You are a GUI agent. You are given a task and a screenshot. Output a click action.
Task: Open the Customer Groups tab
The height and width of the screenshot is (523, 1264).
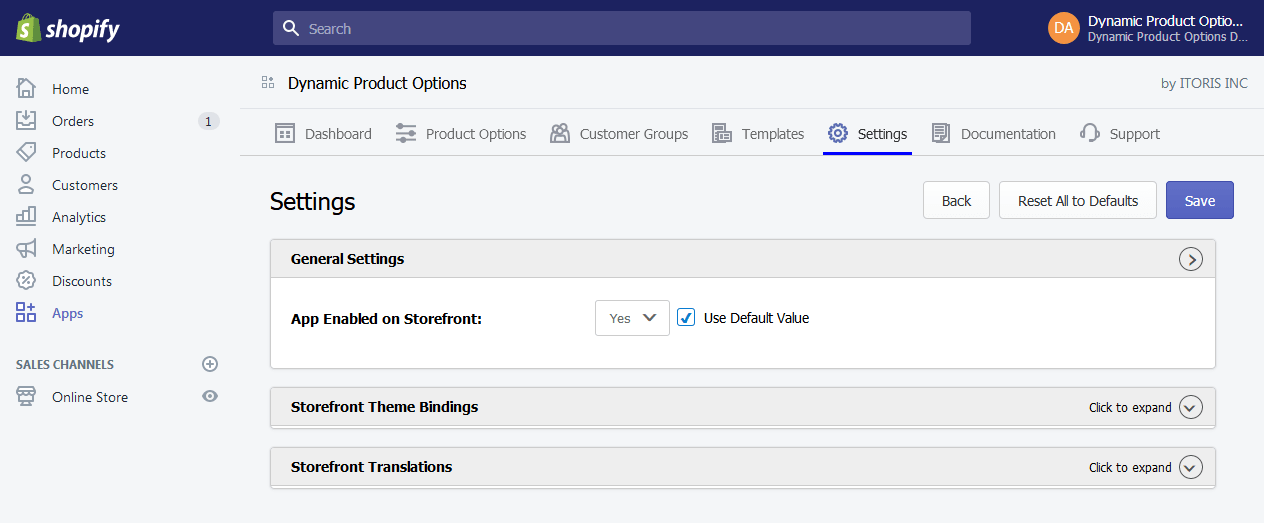(619, 133)
